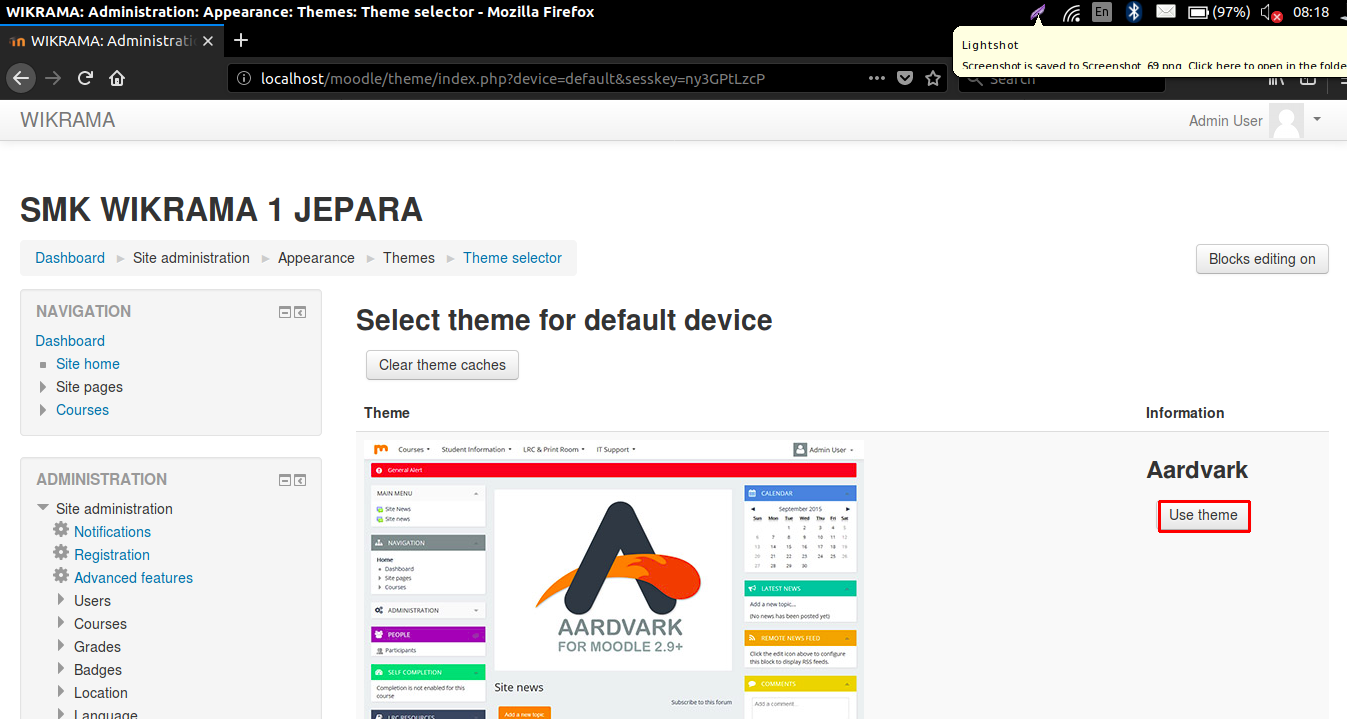Expand the Grades administration node
1347x719 pixels.
tap(61, 647)
